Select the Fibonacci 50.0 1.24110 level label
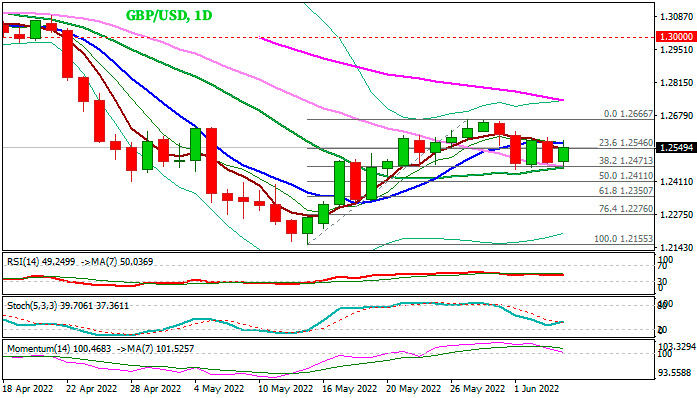The height and width of the screenshot is (398, 697). pyautogui.click(x=626, y=176)
